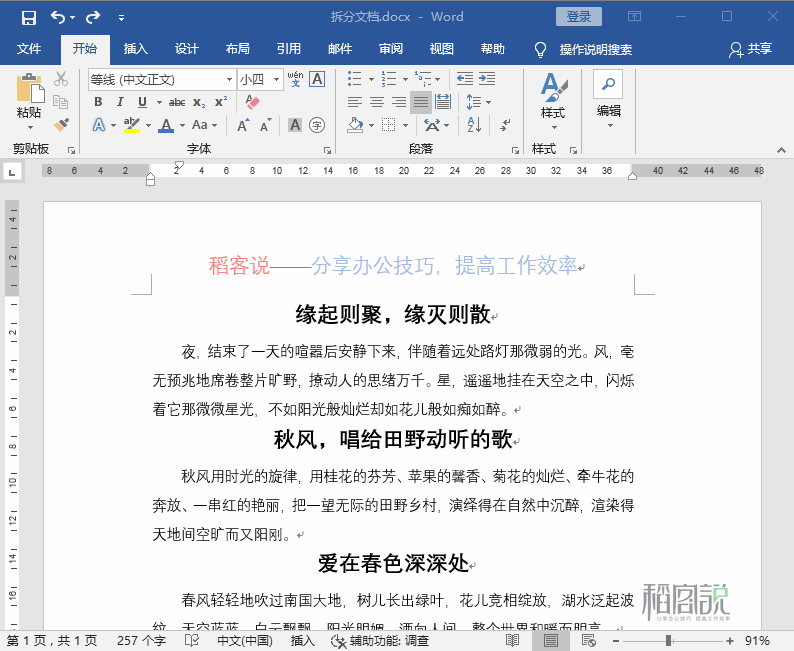Apply numbered list
The width and height of the screenshot is (794, 651).
[x=389, y=79]
